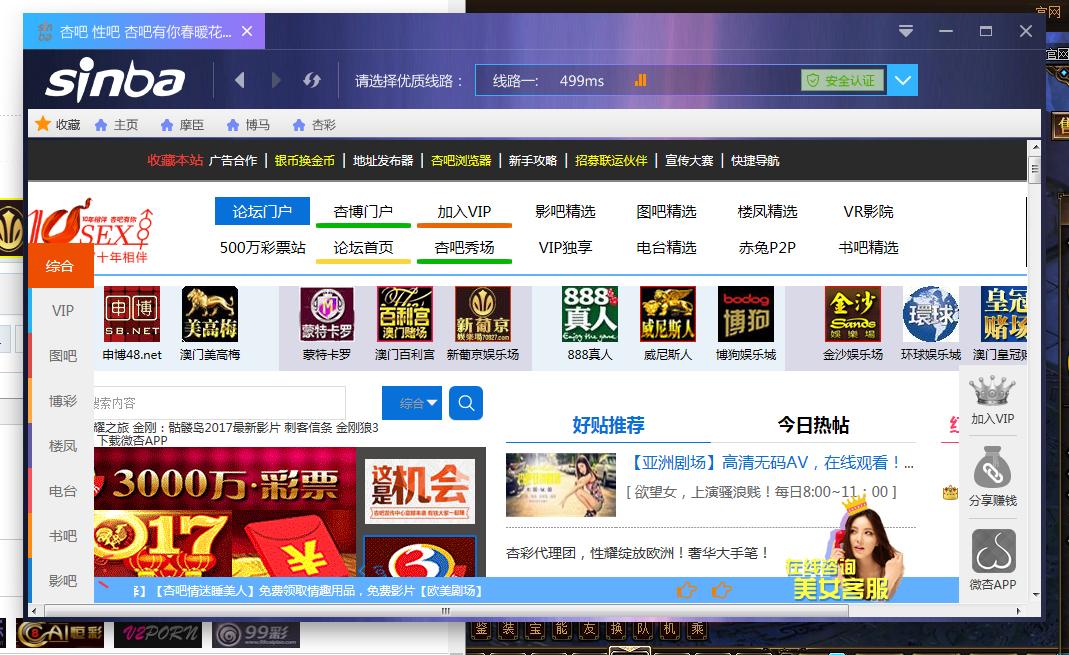
Task: Open the 博马 bookmark
Action: 248,125
